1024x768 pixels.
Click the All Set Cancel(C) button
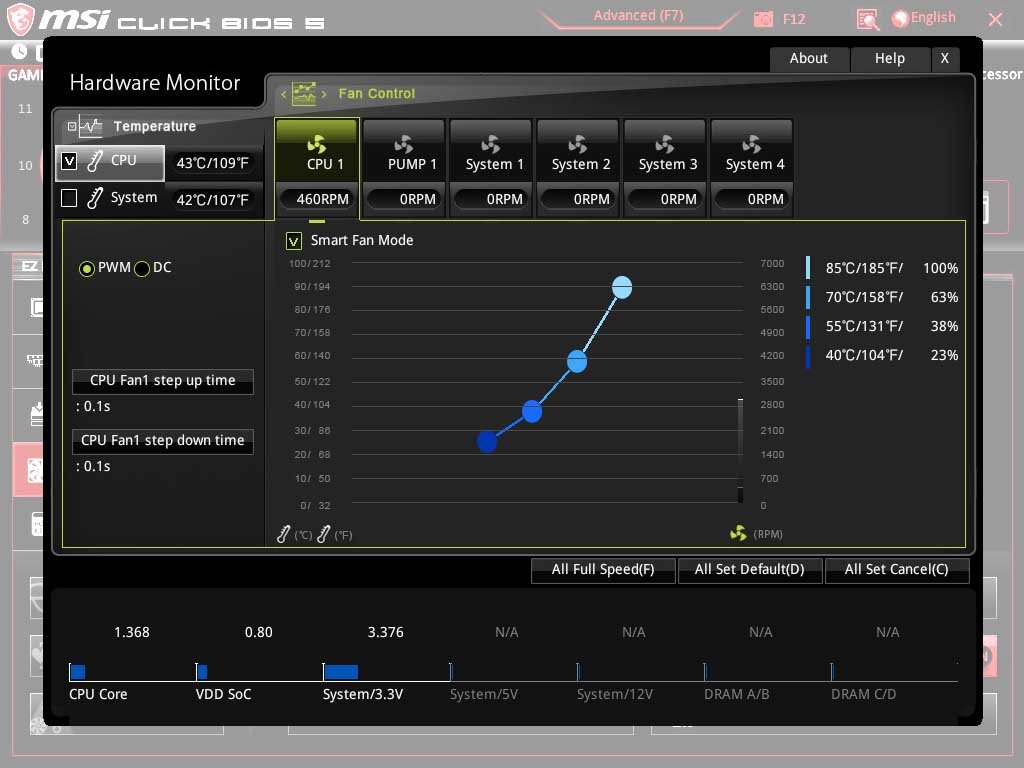click(x=896, y=569)
